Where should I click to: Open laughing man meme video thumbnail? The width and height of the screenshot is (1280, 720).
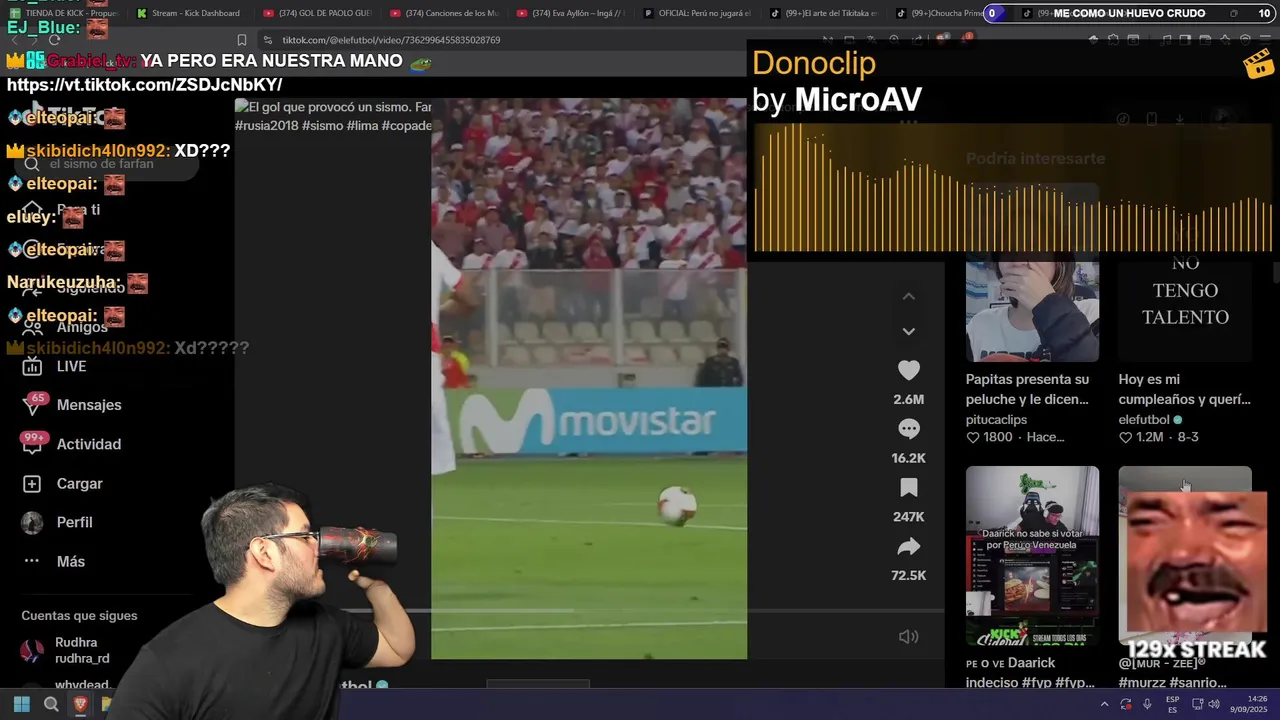[x=1185, y=556]
